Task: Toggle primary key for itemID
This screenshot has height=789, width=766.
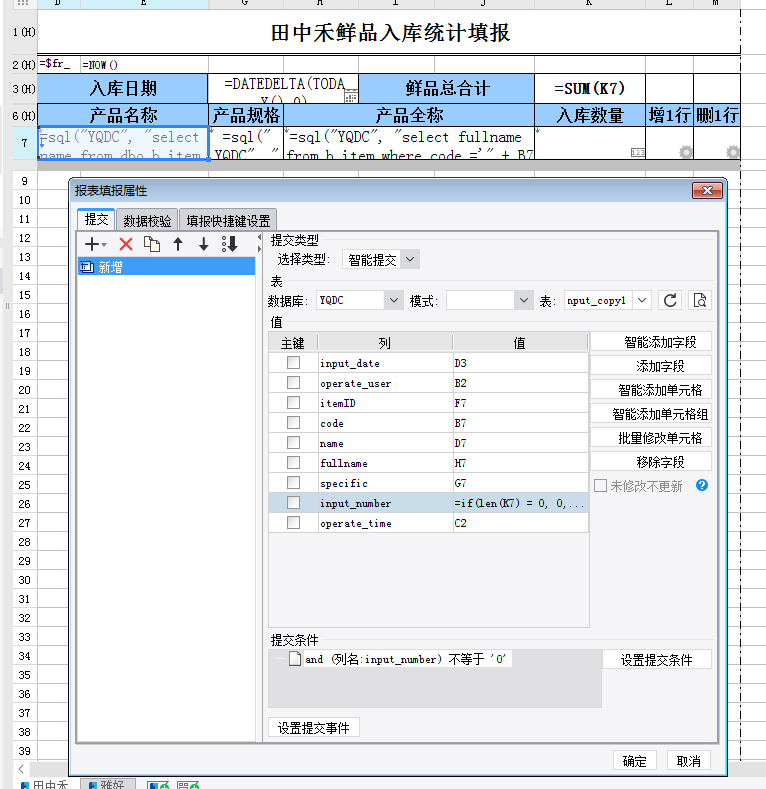Action: coord(293,403)
